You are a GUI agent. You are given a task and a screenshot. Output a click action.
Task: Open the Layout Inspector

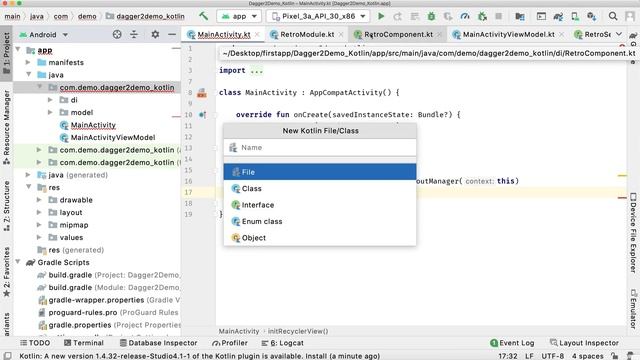[x=584, y=343]
